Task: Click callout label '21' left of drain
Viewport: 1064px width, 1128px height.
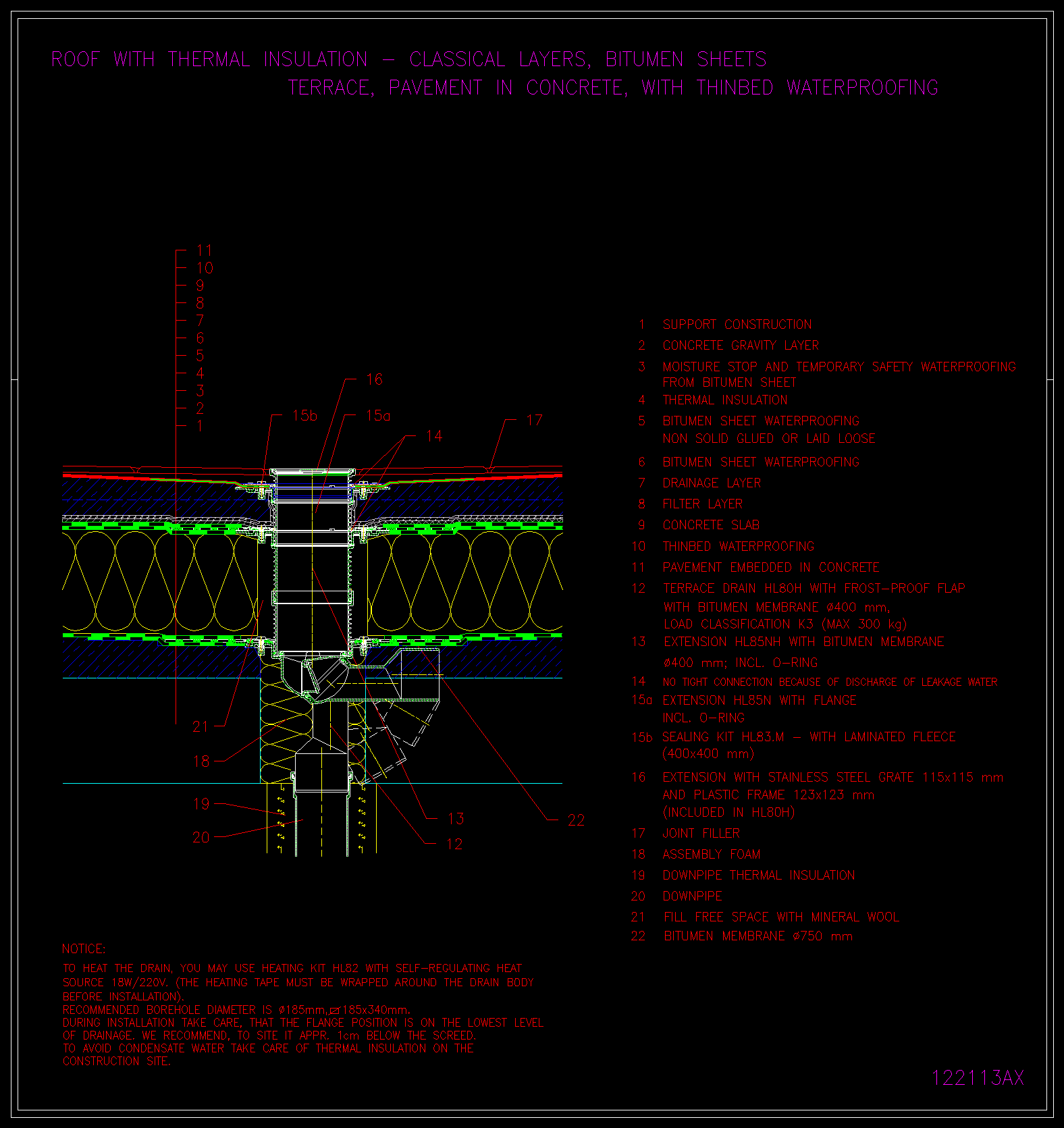Action: (x=201, y=726)
